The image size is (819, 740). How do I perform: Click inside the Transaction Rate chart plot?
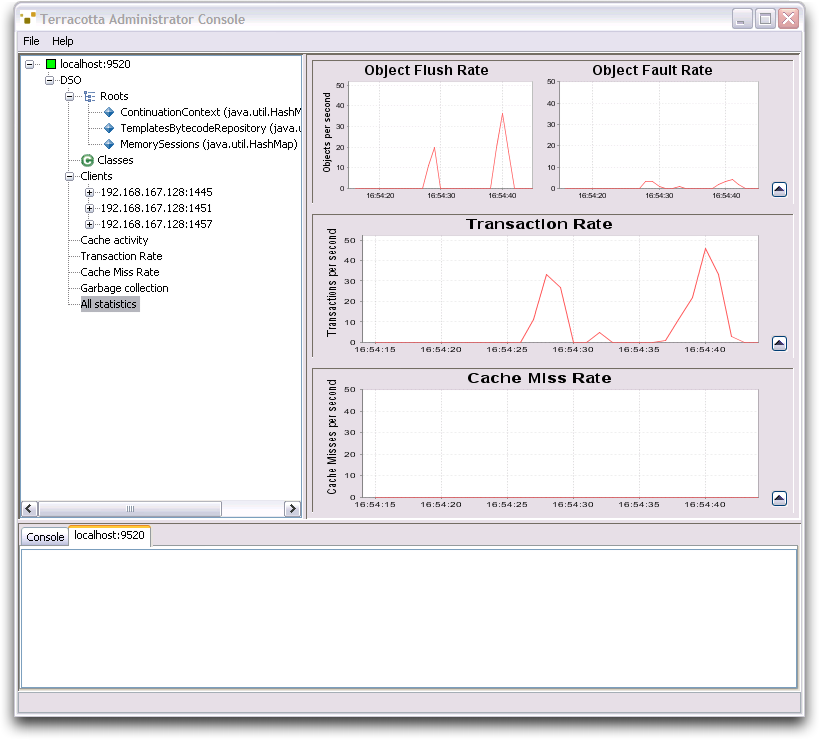click(560, 290)
